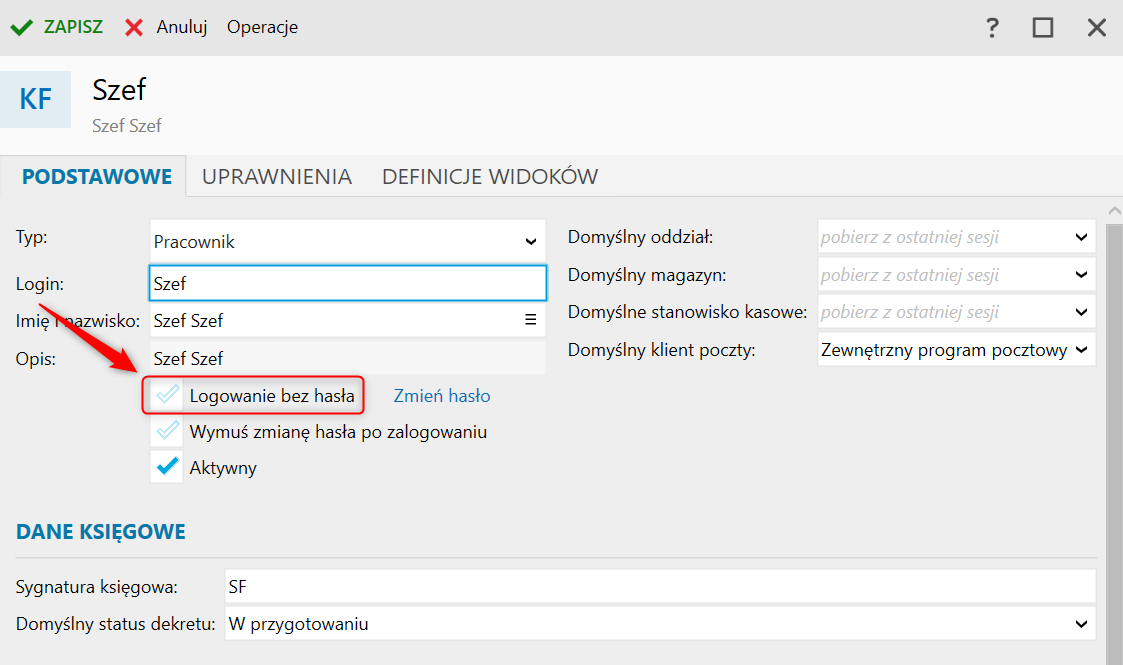Tick Wymuś zmianę hasła po zalogowaniu
1123x665 pixels.
click(168, 431)
